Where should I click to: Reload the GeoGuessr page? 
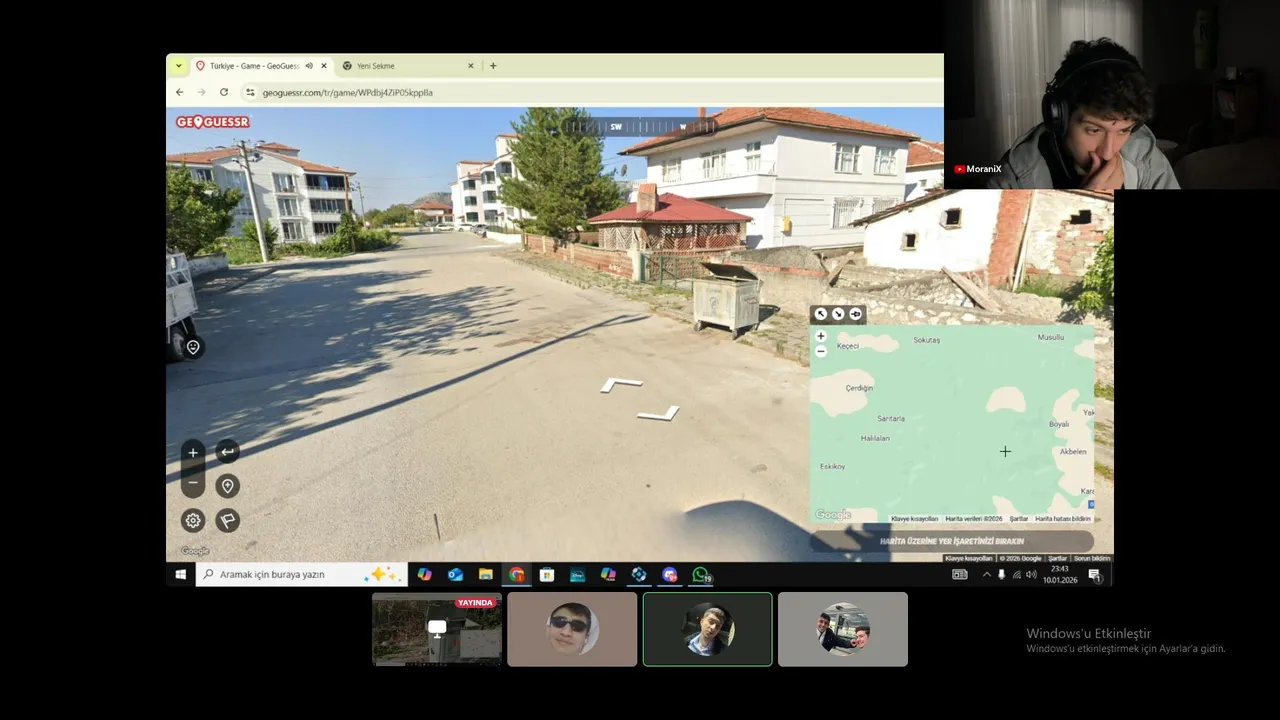point(224,92)
